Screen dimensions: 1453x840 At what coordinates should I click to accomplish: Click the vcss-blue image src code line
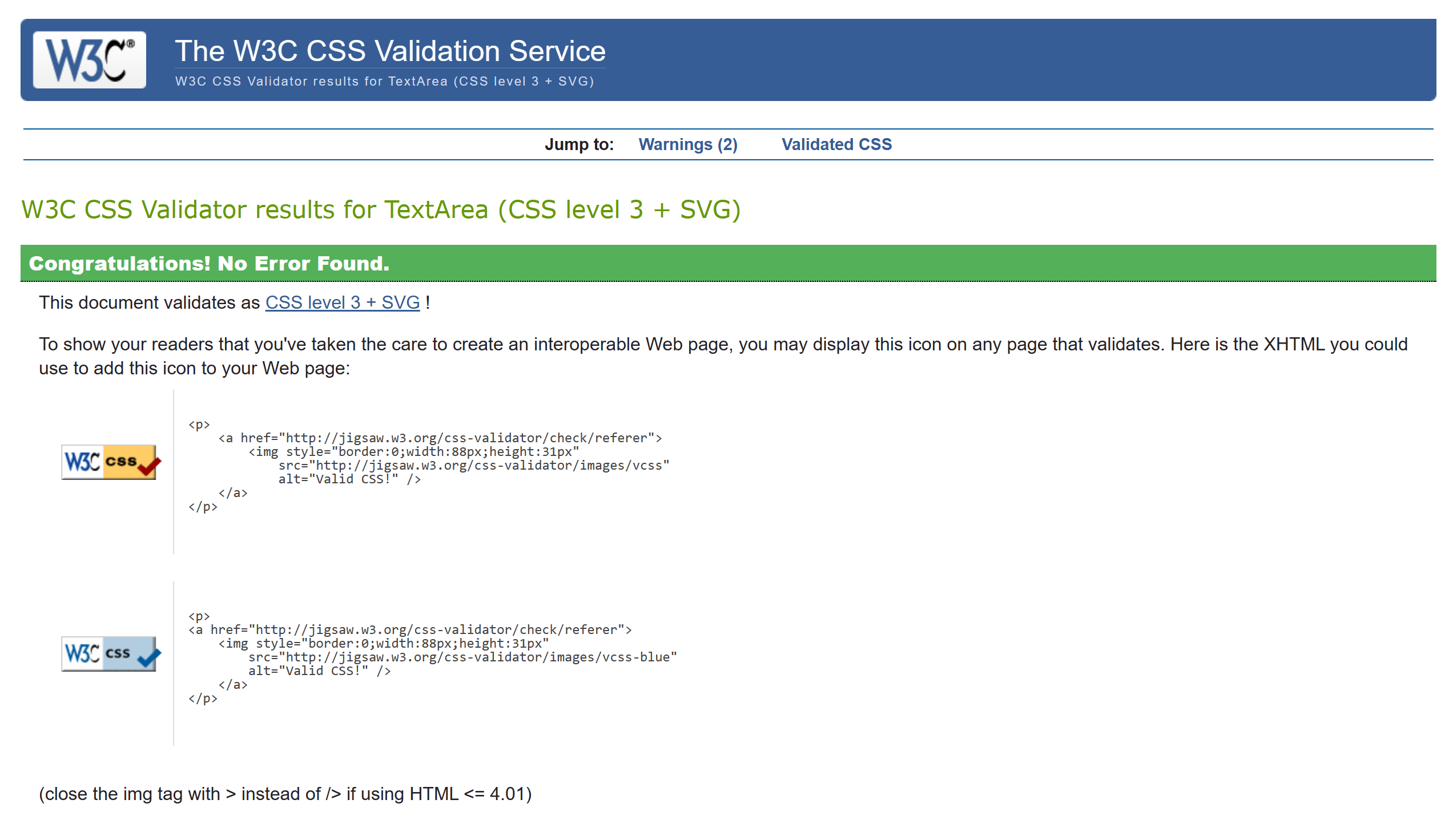click(462, 657)
